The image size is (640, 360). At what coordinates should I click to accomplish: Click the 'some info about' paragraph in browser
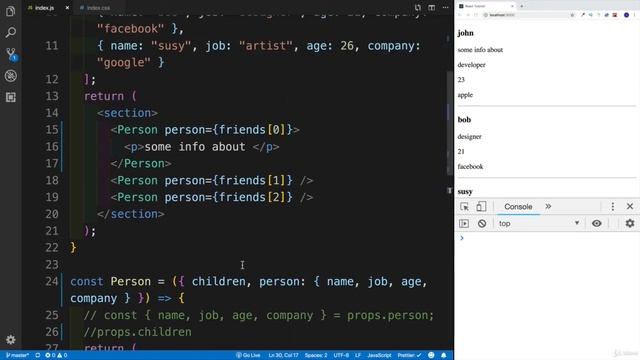coord(480,50)
